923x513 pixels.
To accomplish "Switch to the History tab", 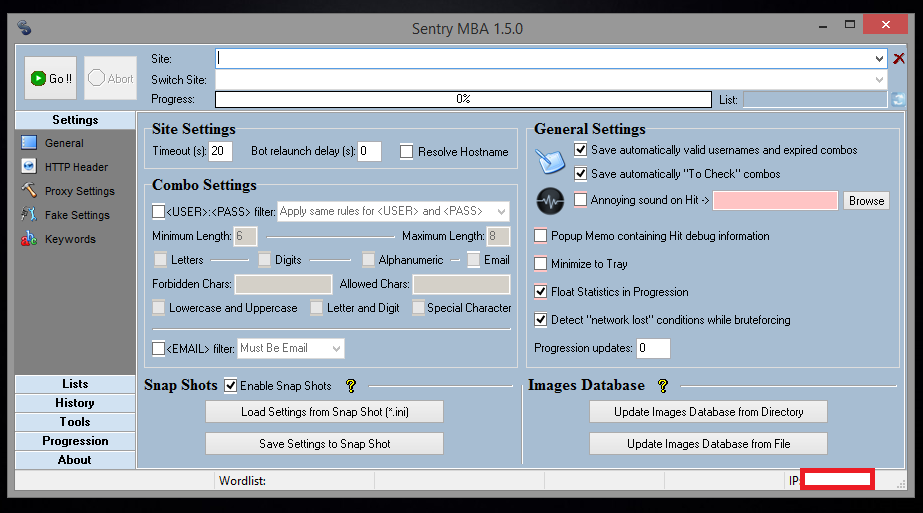I will (x=75, y=403).
